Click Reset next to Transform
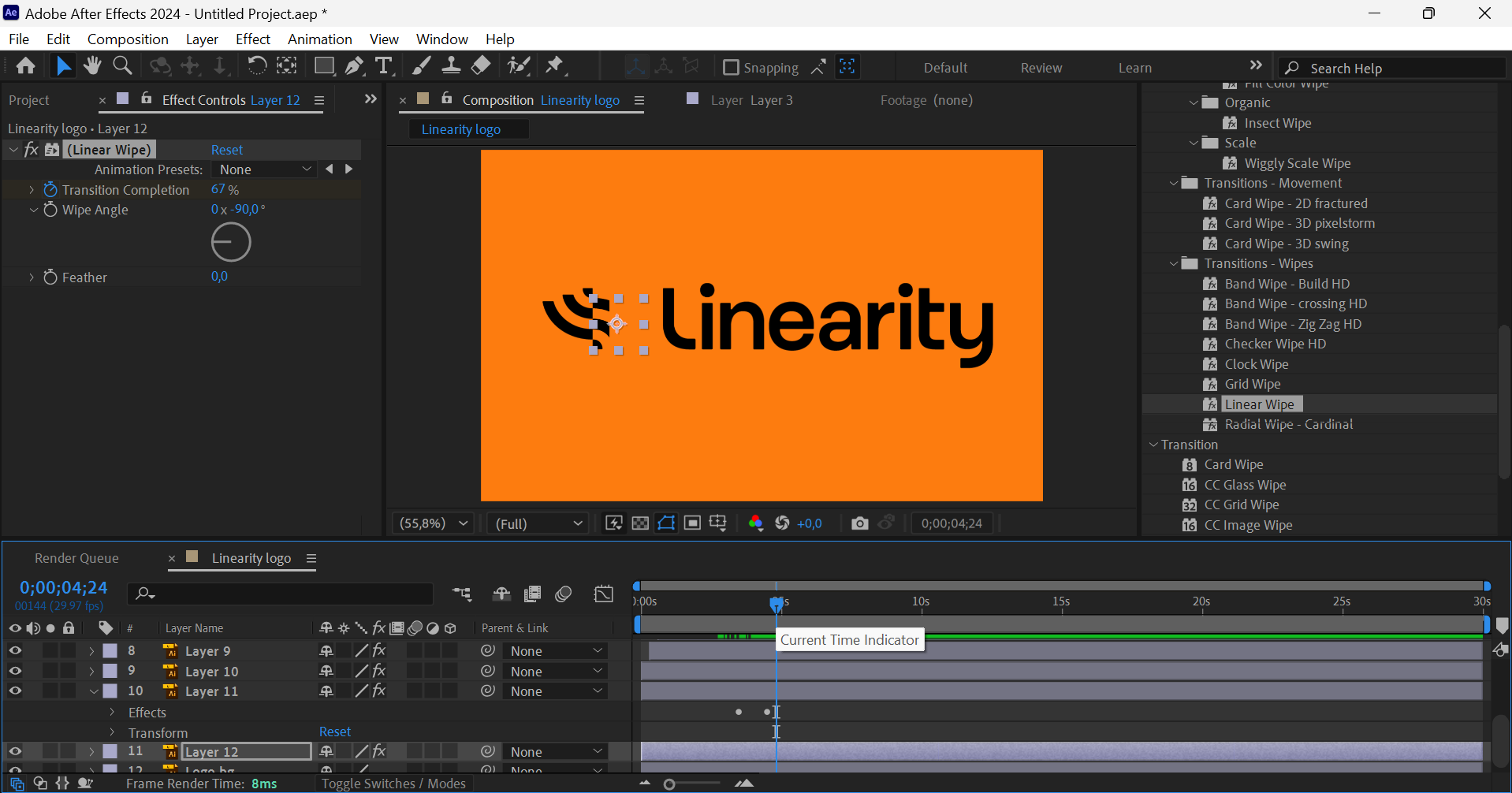The image size is (1512, 793). pos(335,732)
